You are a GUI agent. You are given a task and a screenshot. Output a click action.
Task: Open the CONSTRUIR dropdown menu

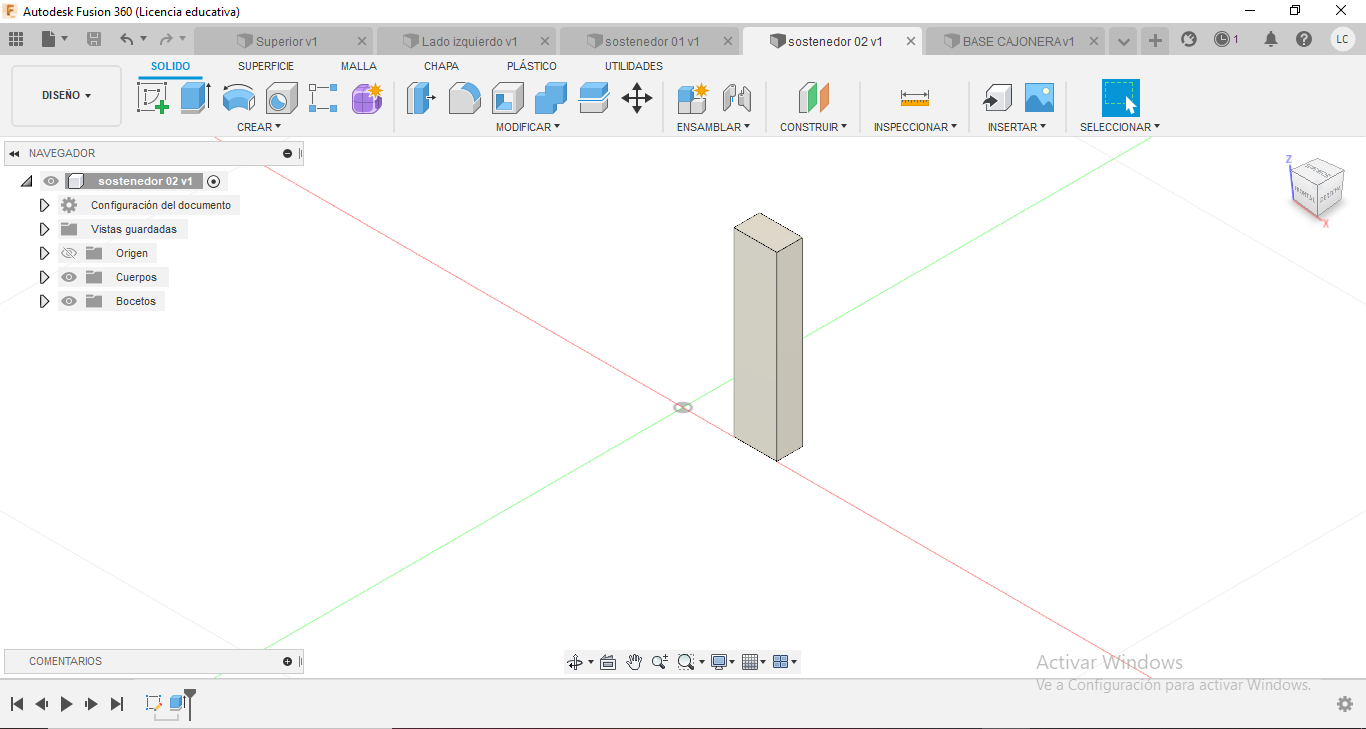click(814, 127)
